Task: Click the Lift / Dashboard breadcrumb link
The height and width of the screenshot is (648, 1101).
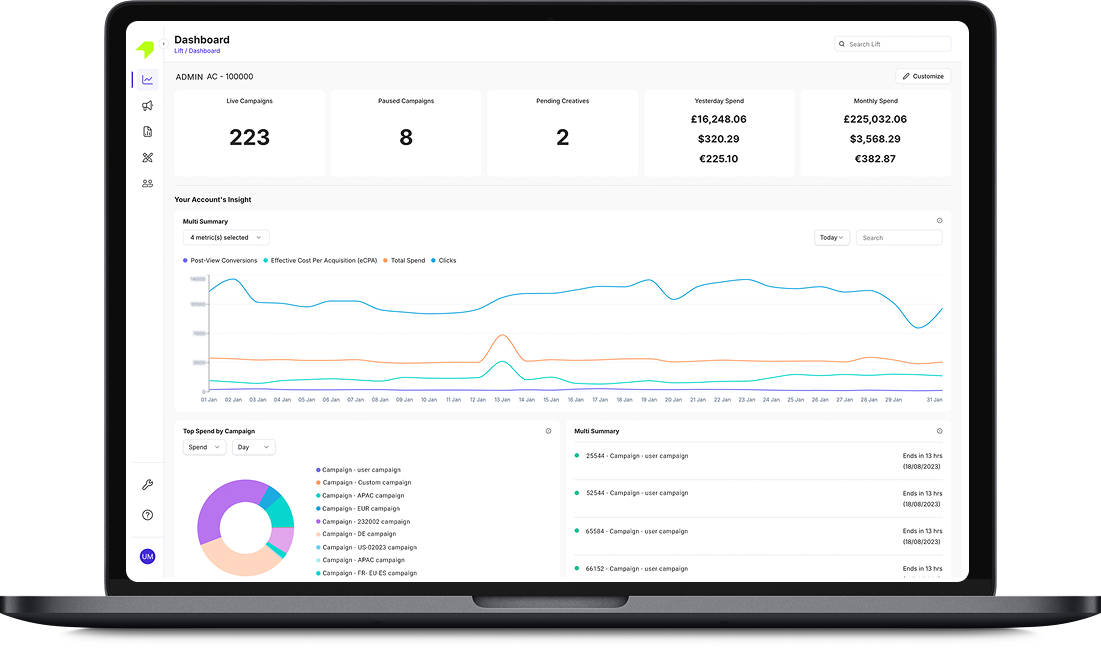Action: (197, 51)
